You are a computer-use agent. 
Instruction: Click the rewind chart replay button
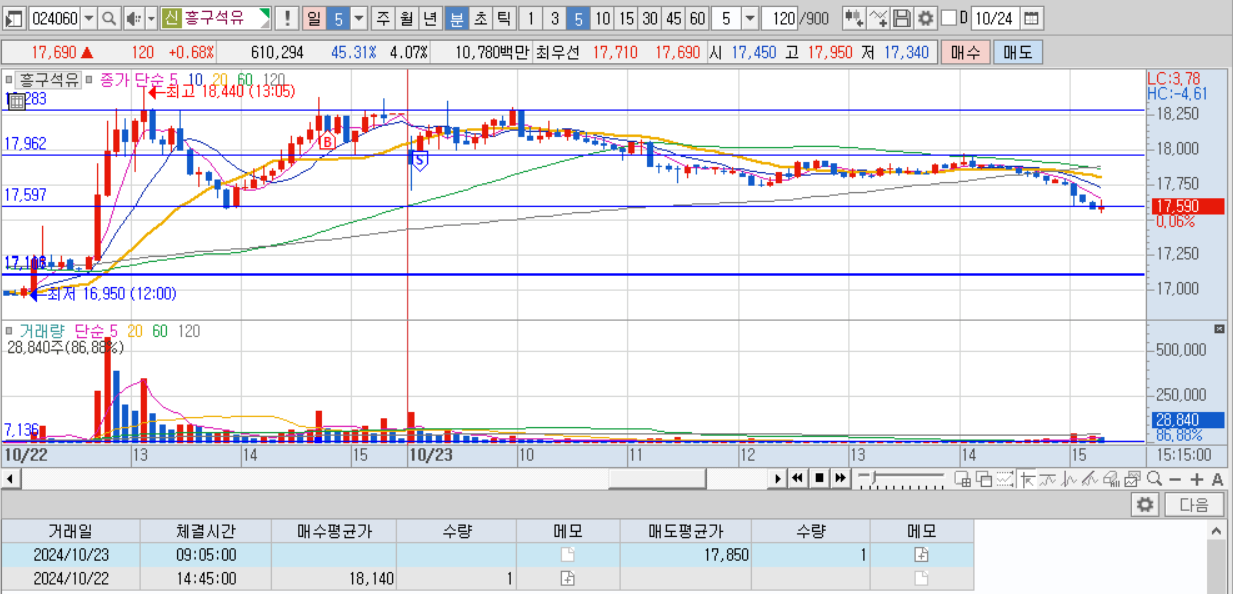797,478
